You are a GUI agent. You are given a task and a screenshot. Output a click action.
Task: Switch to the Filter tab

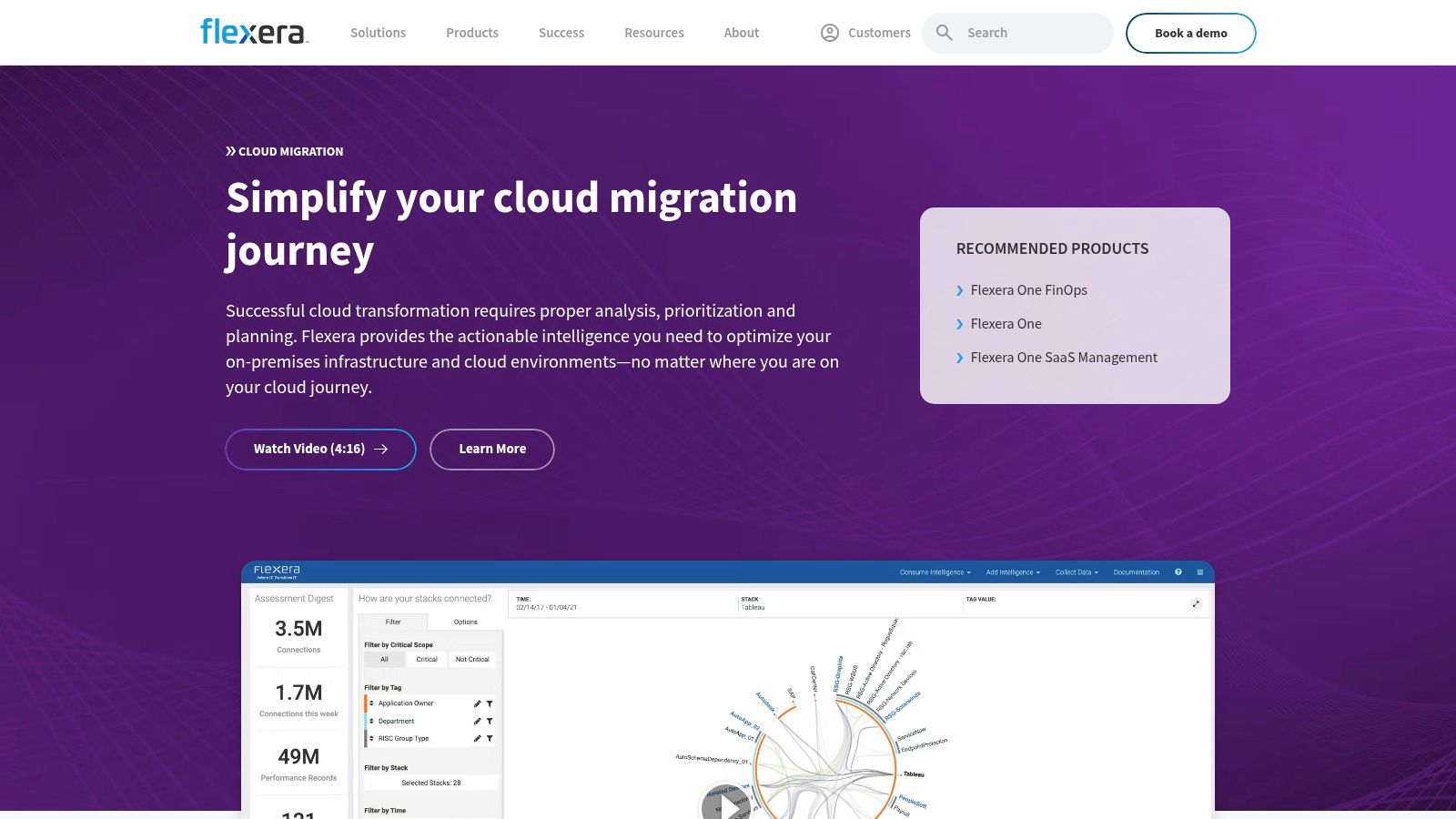pos(393,622)
